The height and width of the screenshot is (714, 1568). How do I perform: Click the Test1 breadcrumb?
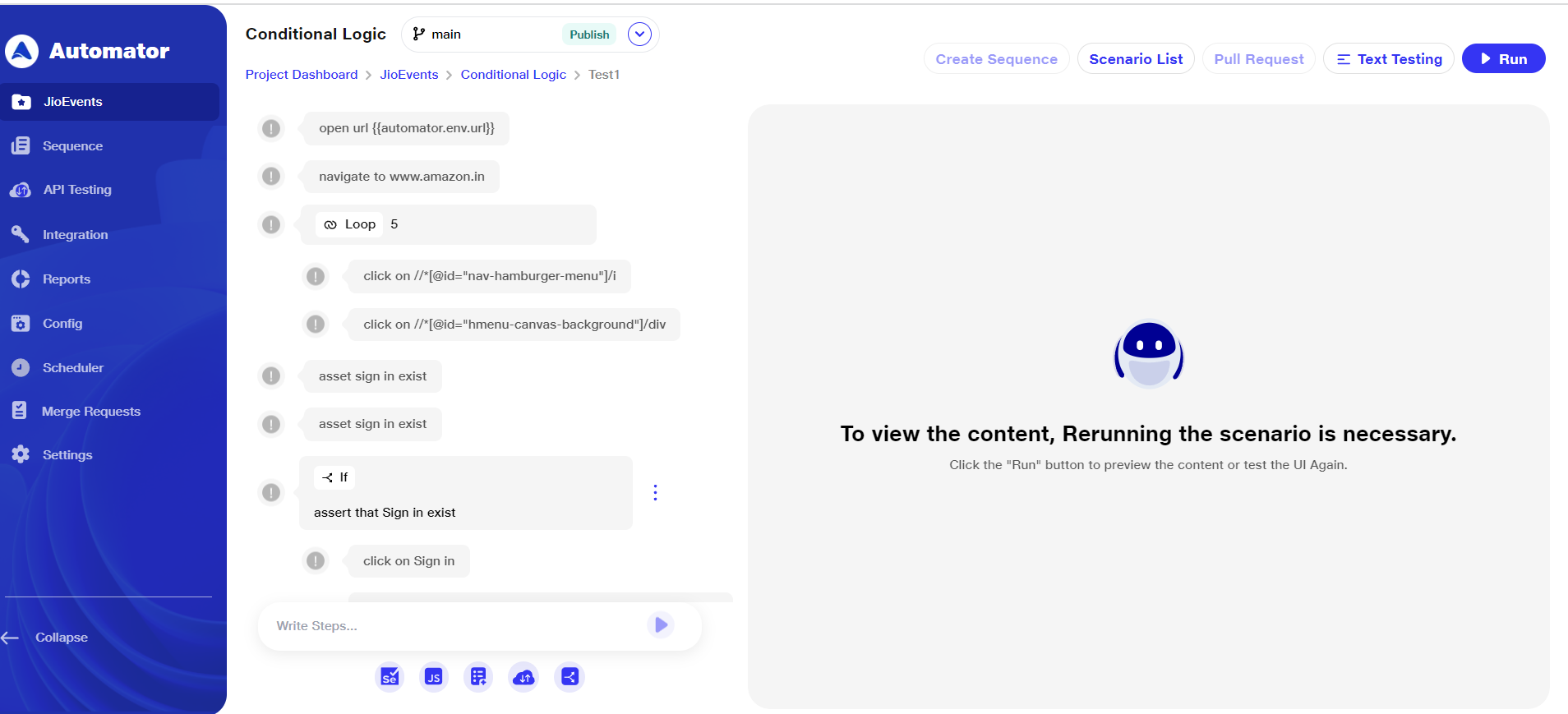click(x=604, y=75)
